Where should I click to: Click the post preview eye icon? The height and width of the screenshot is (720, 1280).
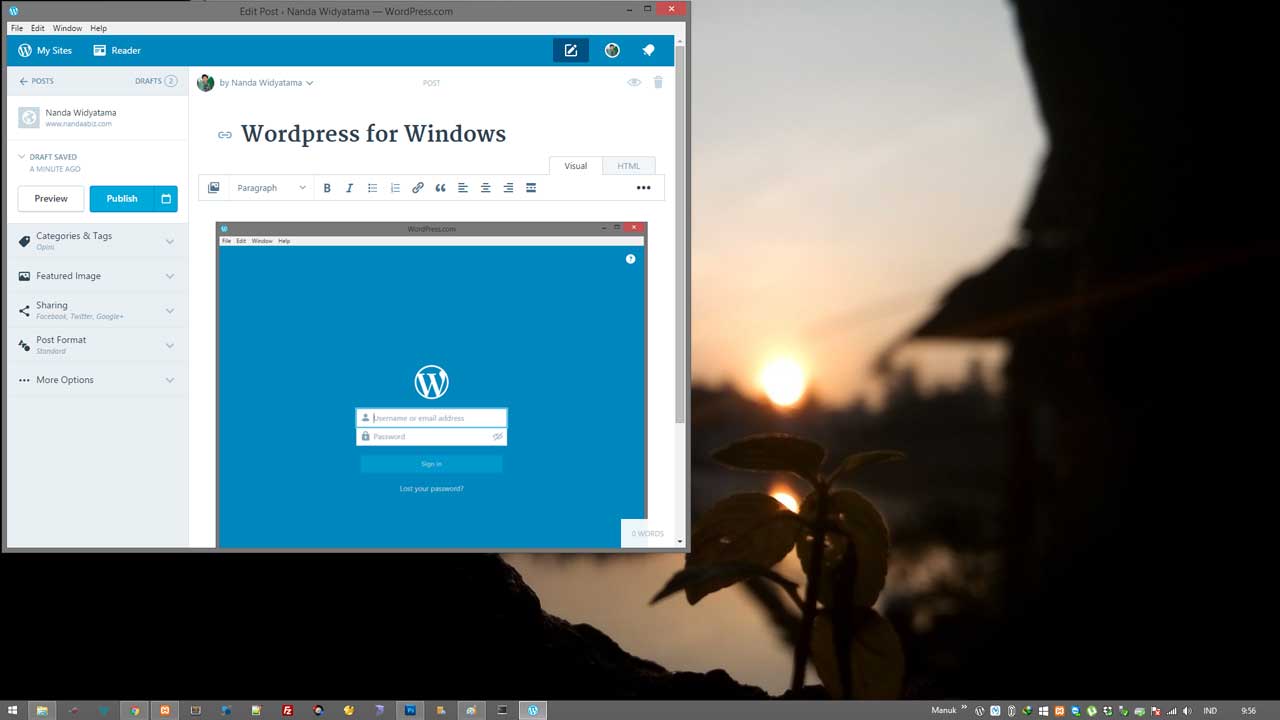pyautogui.click(x=634, y=82)
